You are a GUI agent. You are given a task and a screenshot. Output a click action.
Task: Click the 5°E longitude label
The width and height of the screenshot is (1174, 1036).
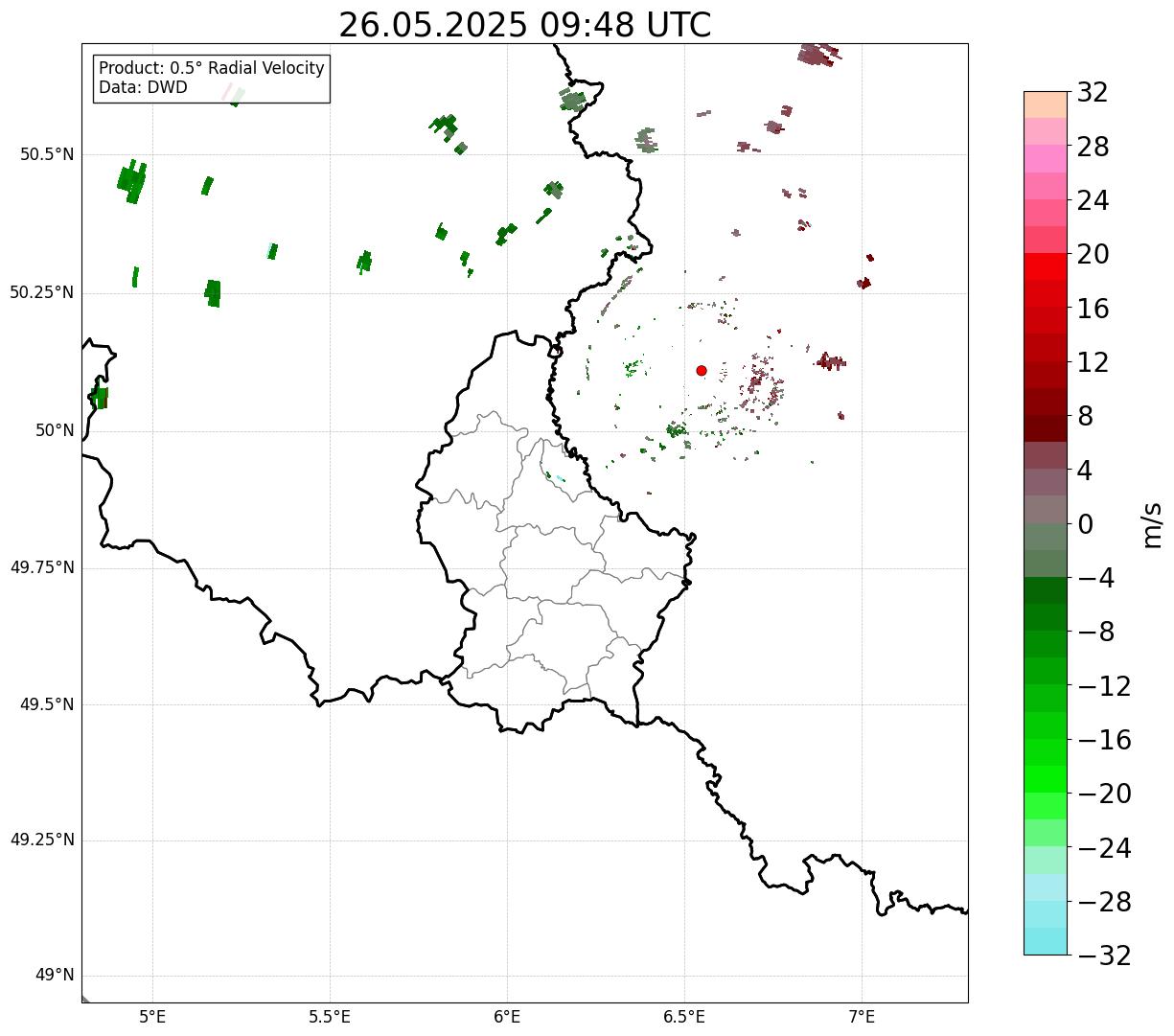[x=152, y=1017]
